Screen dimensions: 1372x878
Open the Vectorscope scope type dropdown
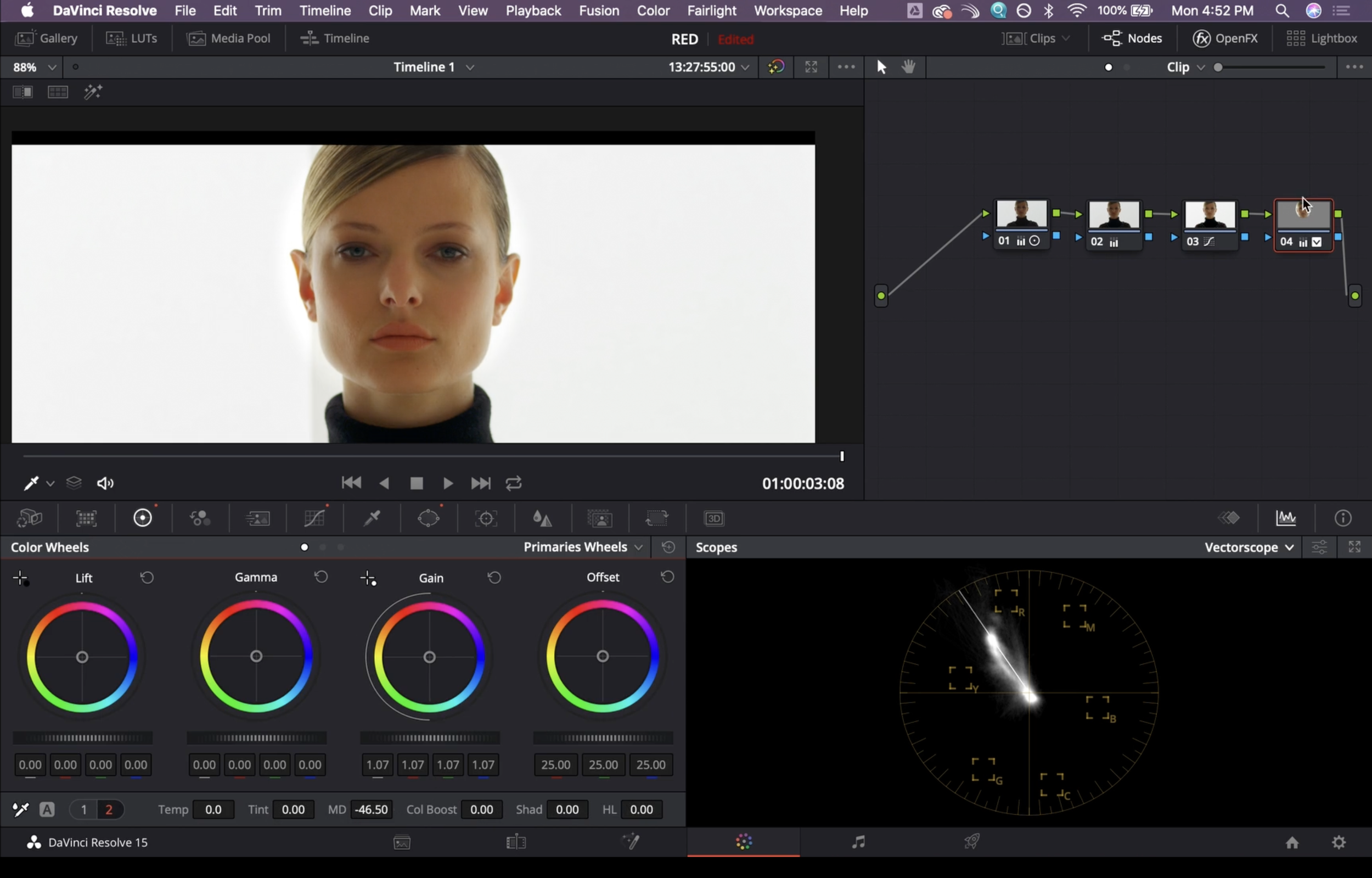click(1248, 547)
